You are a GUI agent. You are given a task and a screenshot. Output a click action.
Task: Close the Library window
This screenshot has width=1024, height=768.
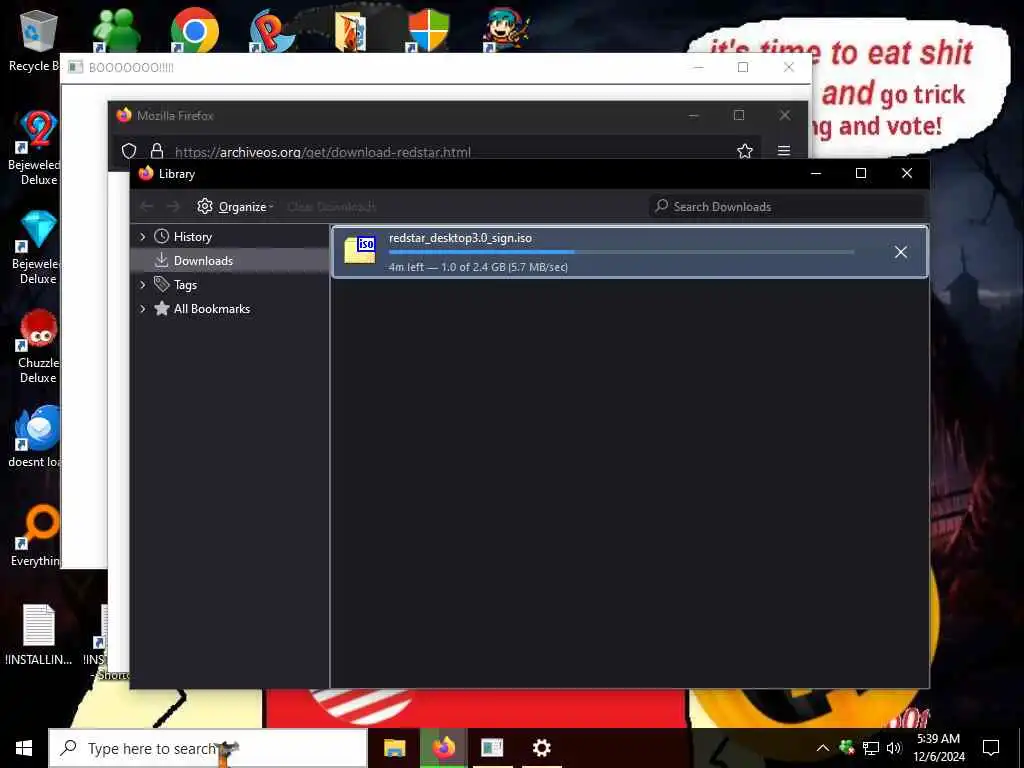(906, 173)
